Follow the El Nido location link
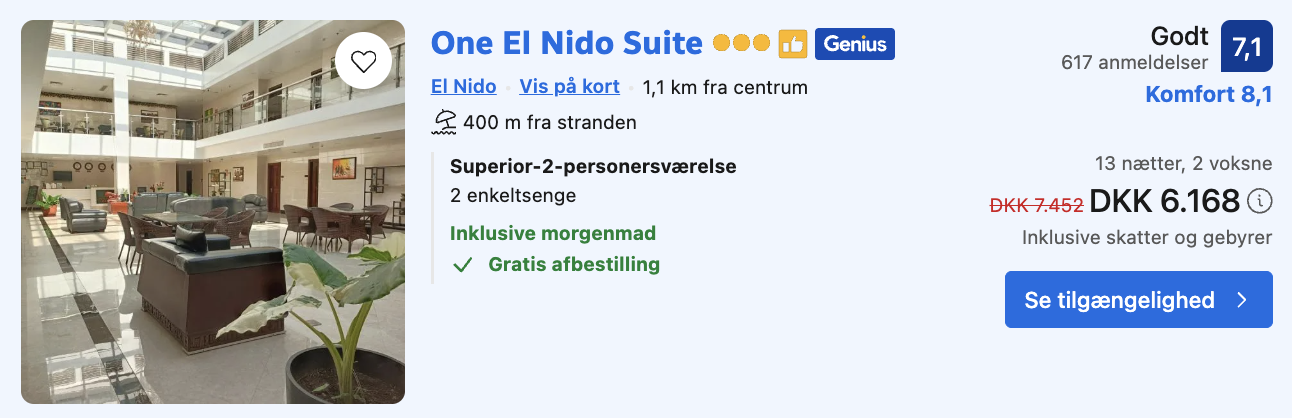The image size is (1292, 418). 463,87
